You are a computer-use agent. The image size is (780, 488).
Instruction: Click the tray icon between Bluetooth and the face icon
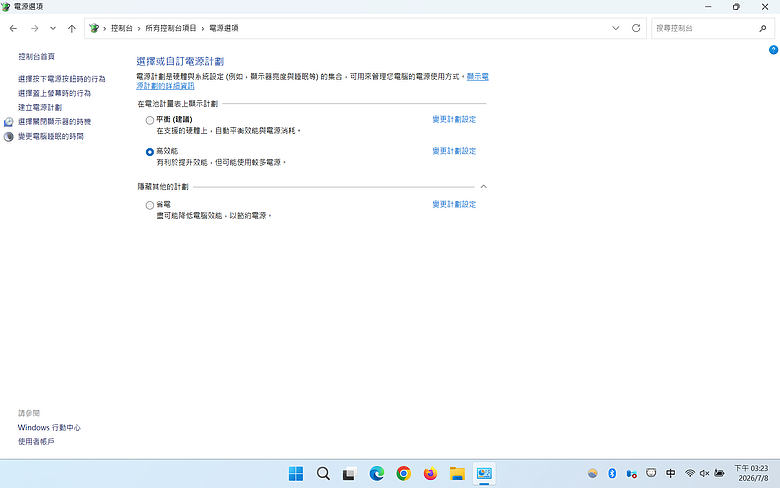[x=632, y=474]
